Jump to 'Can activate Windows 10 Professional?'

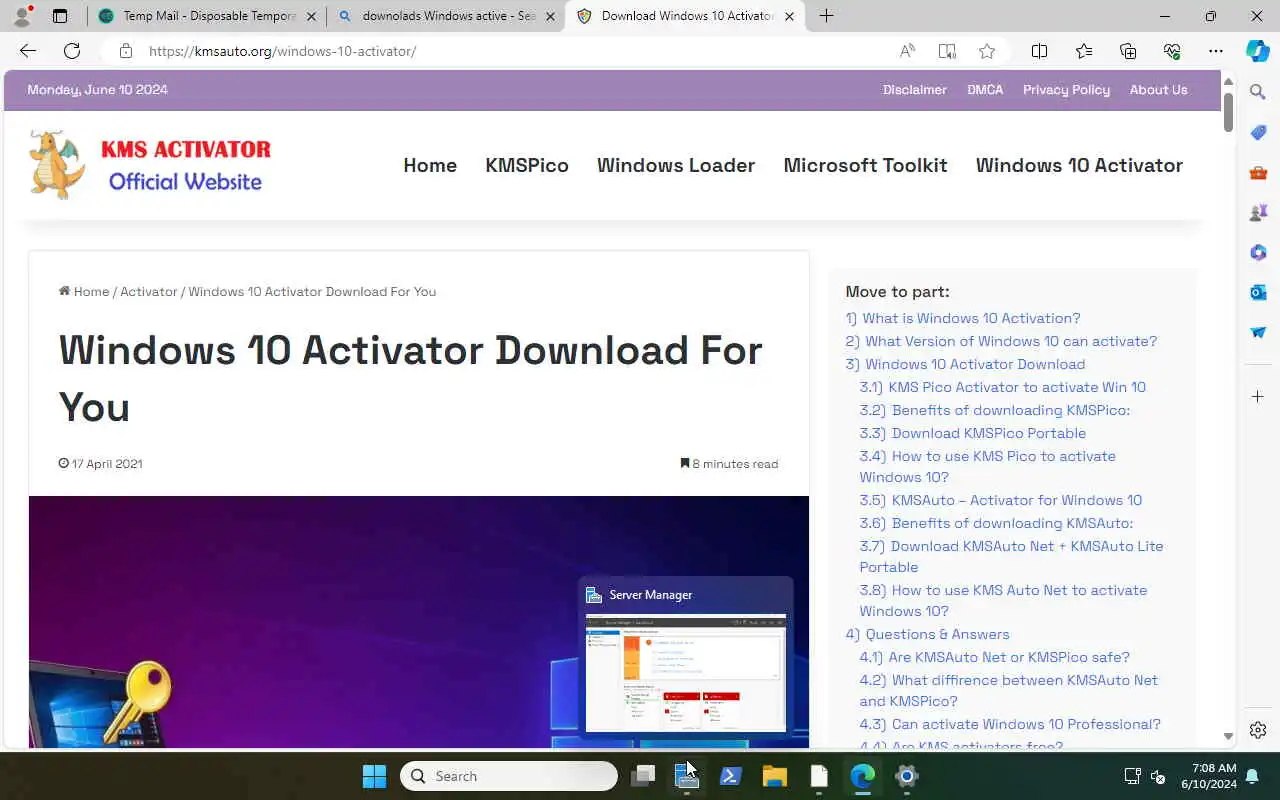pos(1010,724)
